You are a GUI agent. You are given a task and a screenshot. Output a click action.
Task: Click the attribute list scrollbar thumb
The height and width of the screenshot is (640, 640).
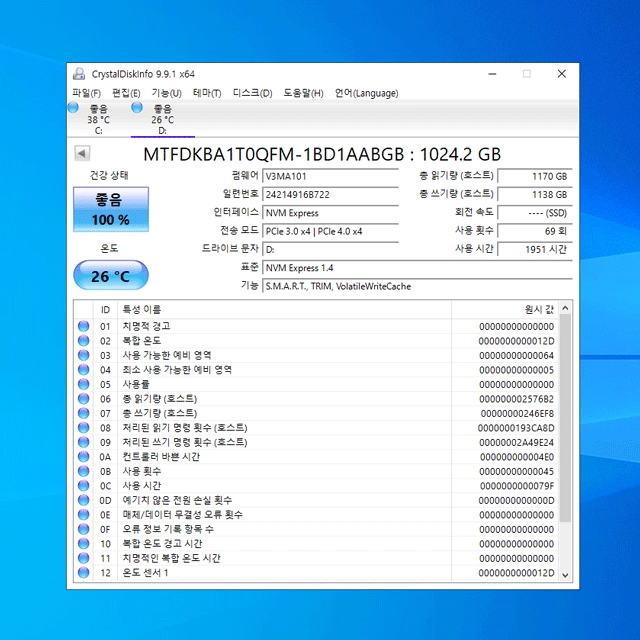tap(565, 418)
